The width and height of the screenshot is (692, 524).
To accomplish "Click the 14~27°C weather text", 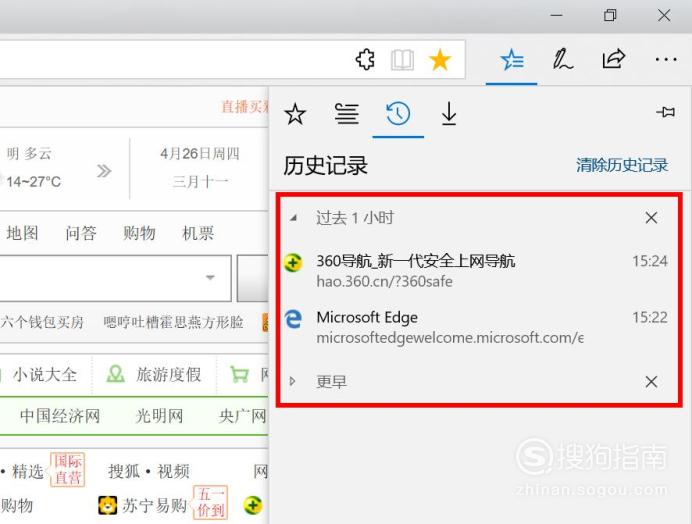I will [34, 181].
